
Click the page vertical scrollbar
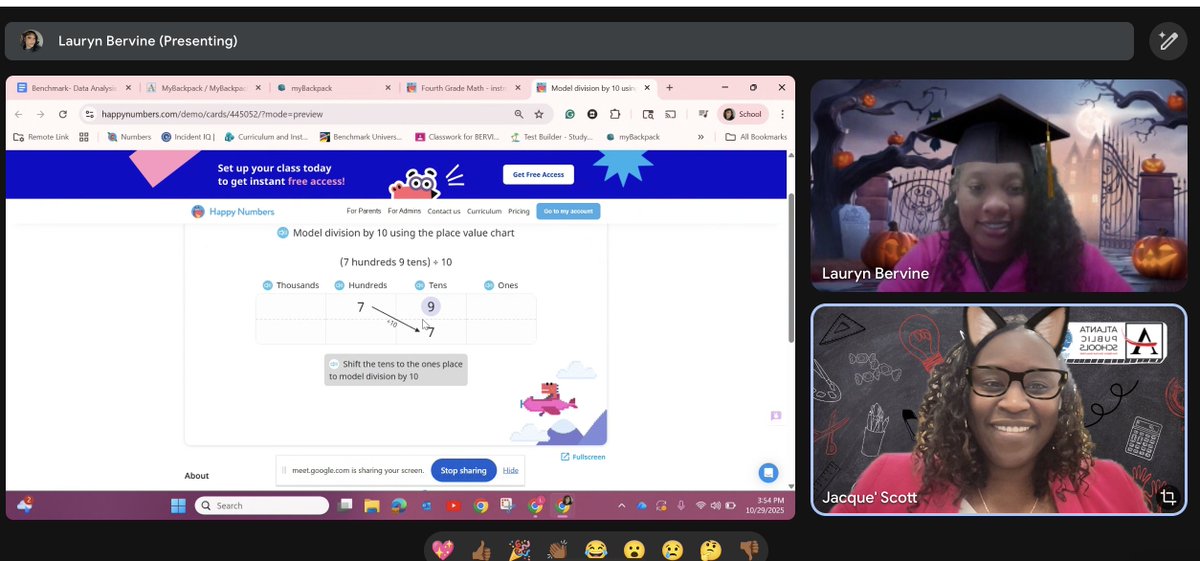pos(790,270)
